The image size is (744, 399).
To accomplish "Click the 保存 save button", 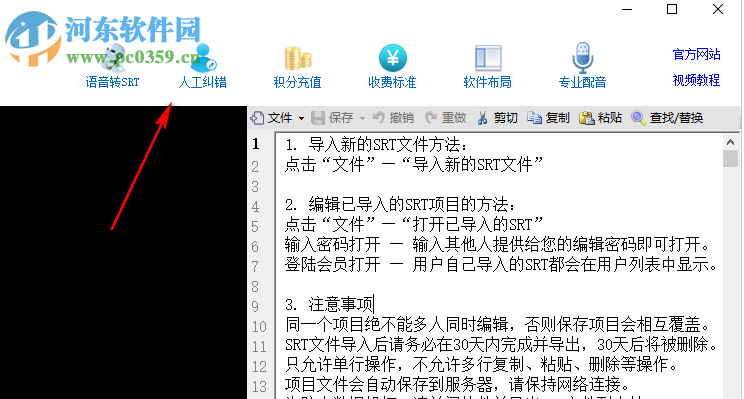I will pos(332,118).
